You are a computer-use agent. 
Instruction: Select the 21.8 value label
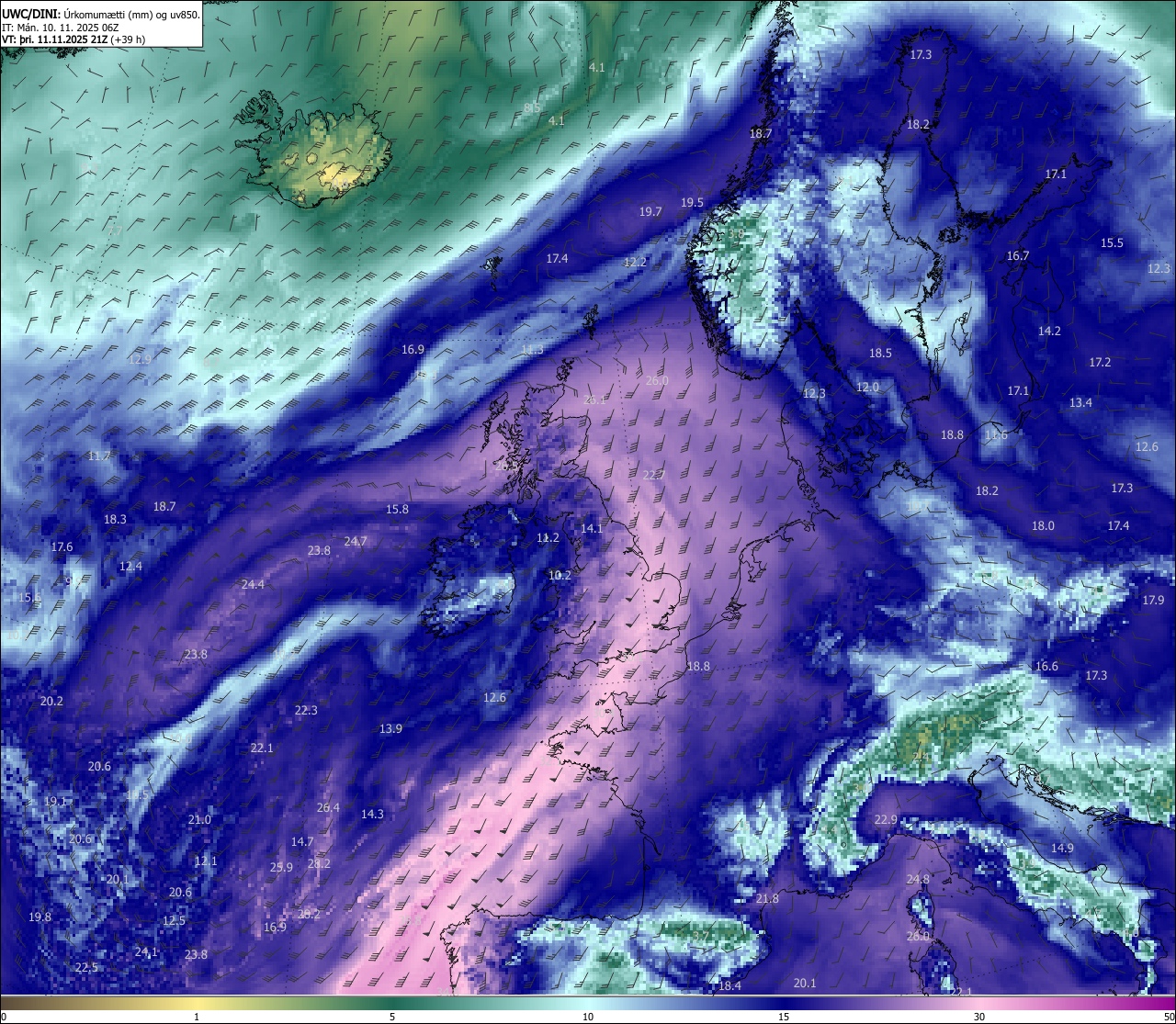(767, 898)
